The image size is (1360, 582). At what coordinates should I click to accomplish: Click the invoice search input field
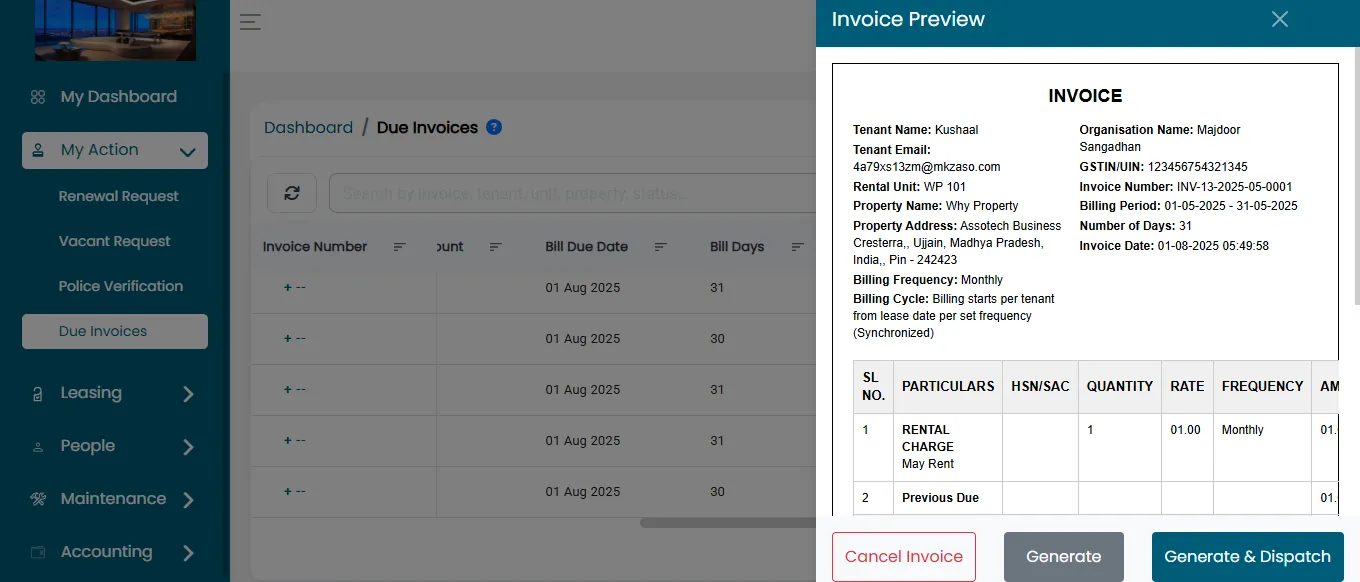click(572, 193)
